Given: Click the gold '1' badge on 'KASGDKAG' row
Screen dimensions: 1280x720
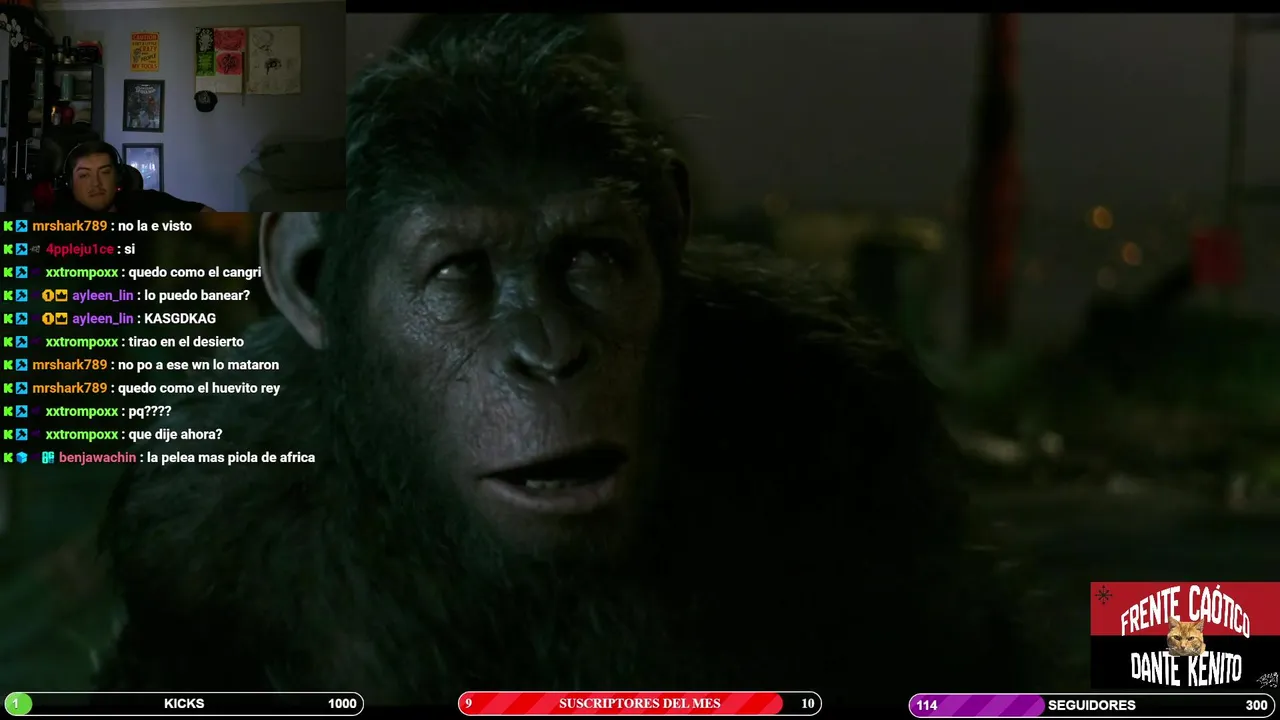Looking at the screenshot, I should coord(47,319).
